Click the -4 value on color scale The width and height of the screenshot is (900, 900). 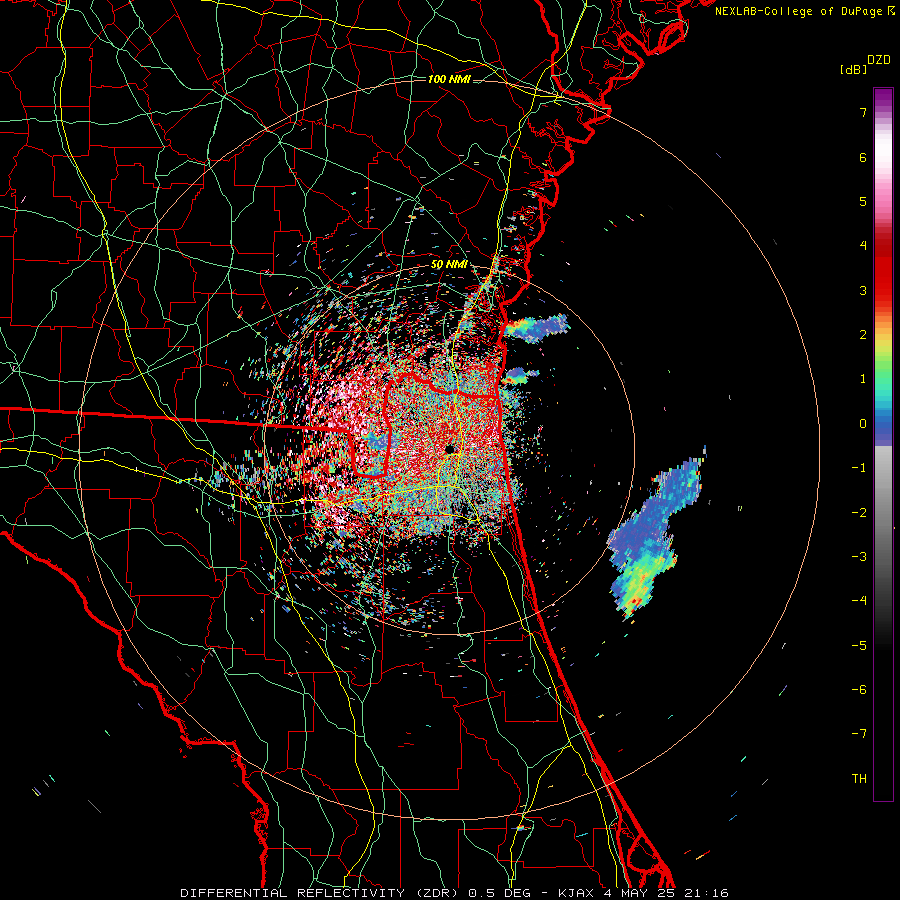[859, 601]
